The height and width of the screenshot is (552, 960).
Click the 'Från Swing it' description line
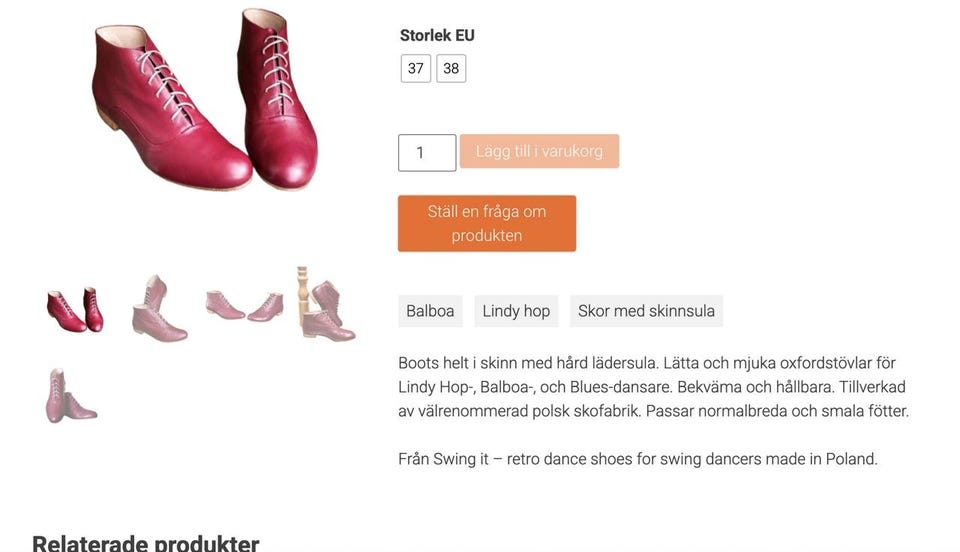point(637,459)
